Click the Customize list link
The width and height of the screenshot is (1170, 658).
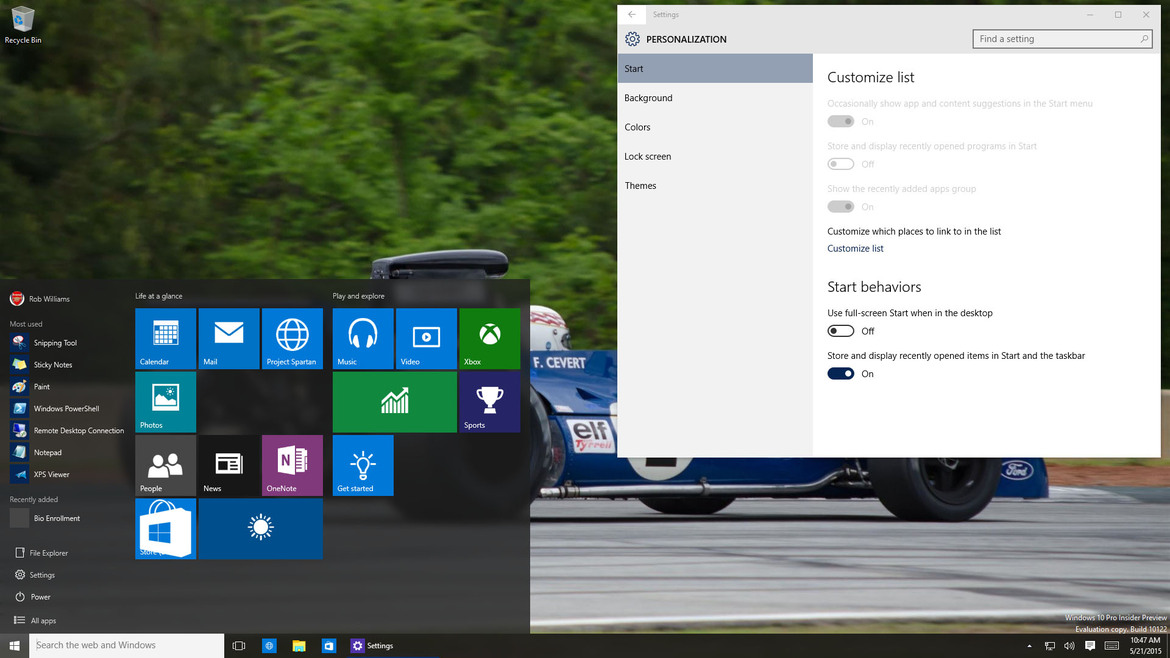[x=855, y=248]
